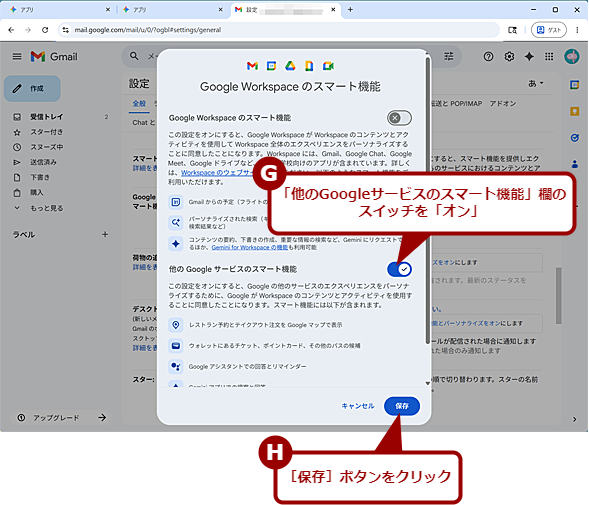Open the Gmail settings gear icon
The width and height of the screenshot is (589, 505).
(x=509, y=57)
